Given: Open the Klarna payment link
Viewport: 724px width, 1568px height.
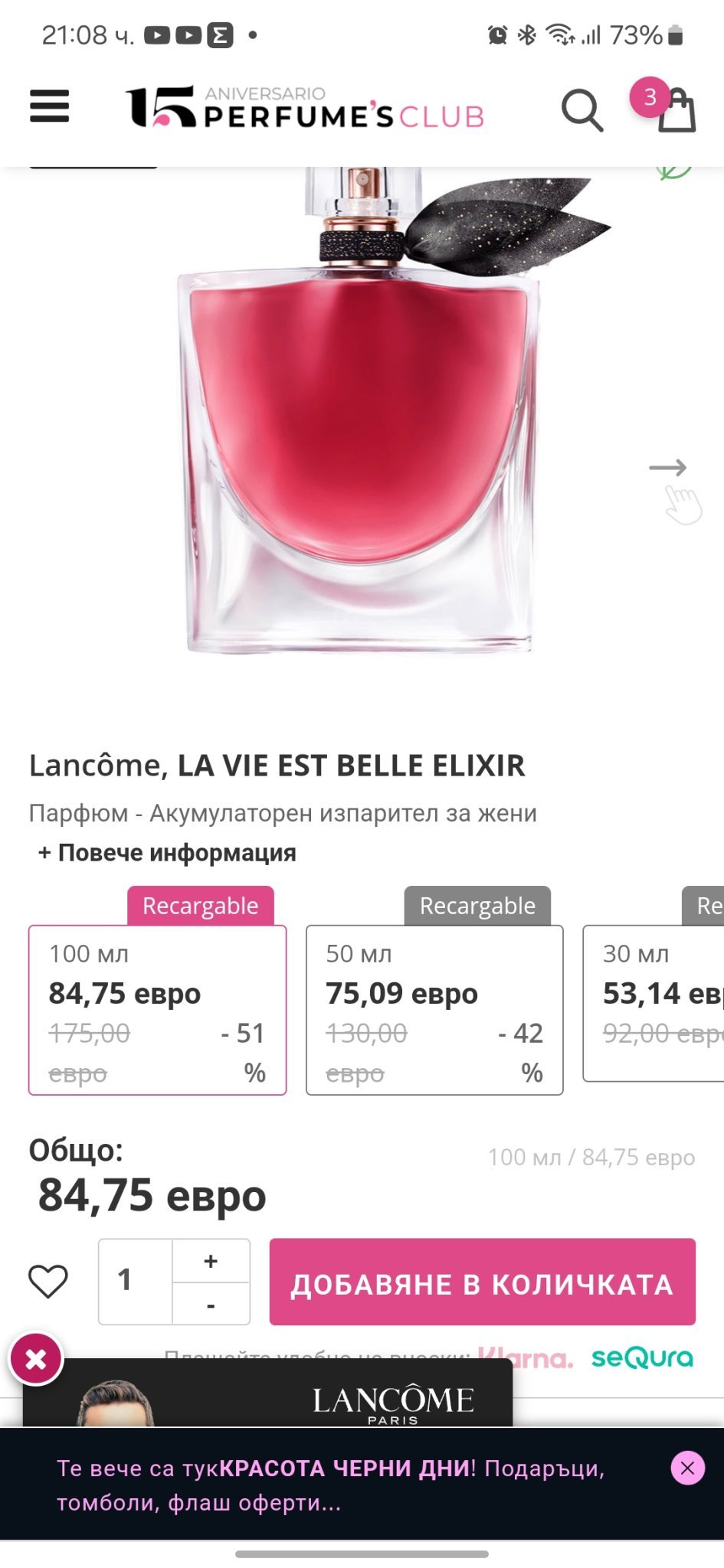Looking at the screenshot, I should [526, 1359].
